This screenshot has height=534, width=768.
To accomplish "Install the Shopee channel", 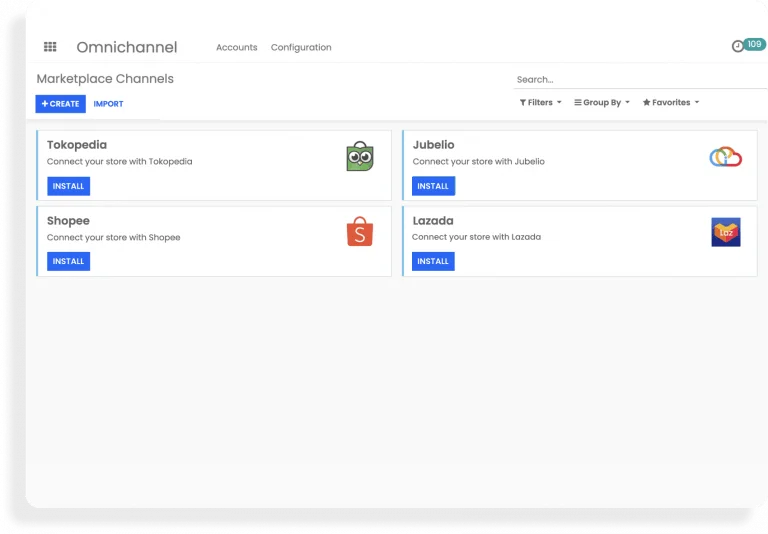I will tap(68, 261).
